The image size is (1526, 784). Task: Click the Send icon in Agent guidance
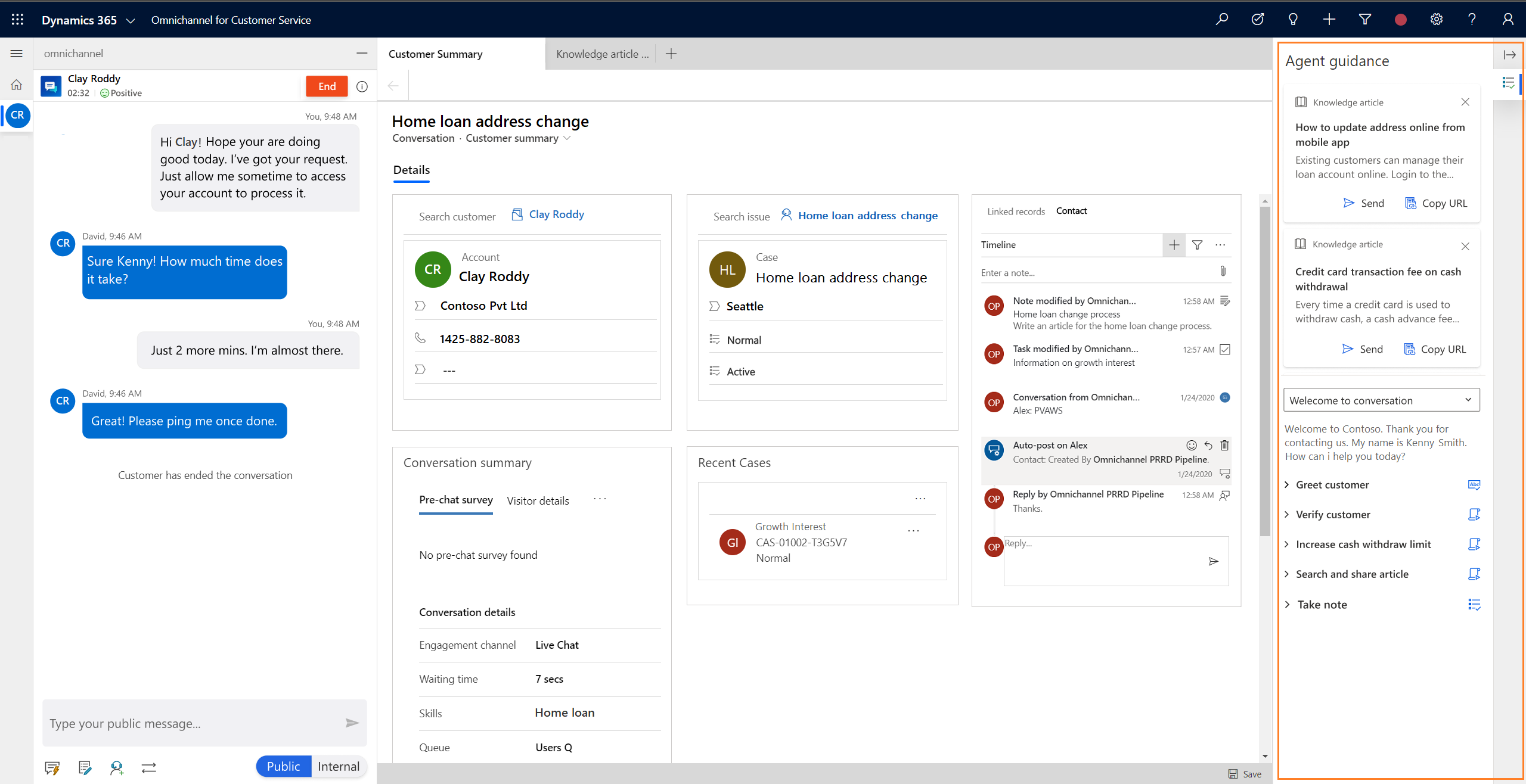(x=1349, y=203)
